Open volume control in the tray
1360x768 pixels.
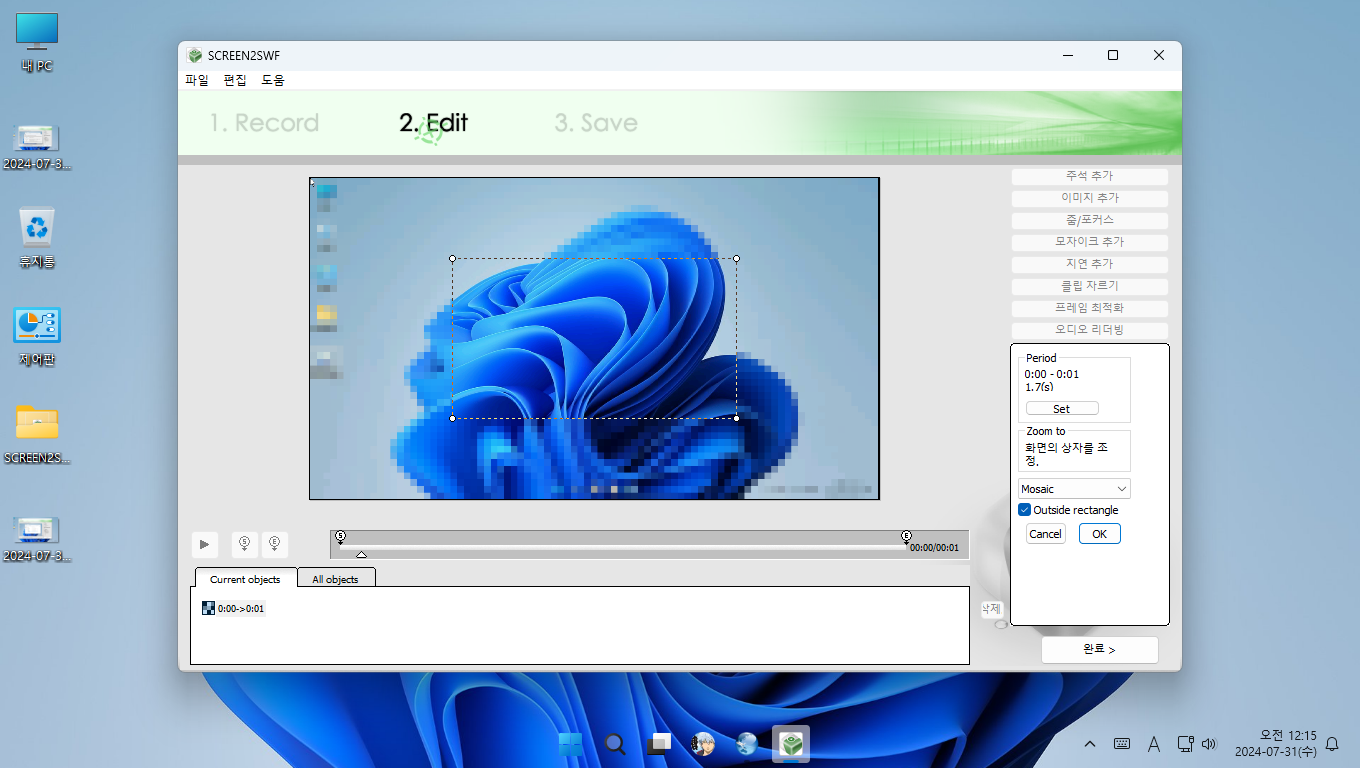pyautogui.click(x=1209, y=744)
